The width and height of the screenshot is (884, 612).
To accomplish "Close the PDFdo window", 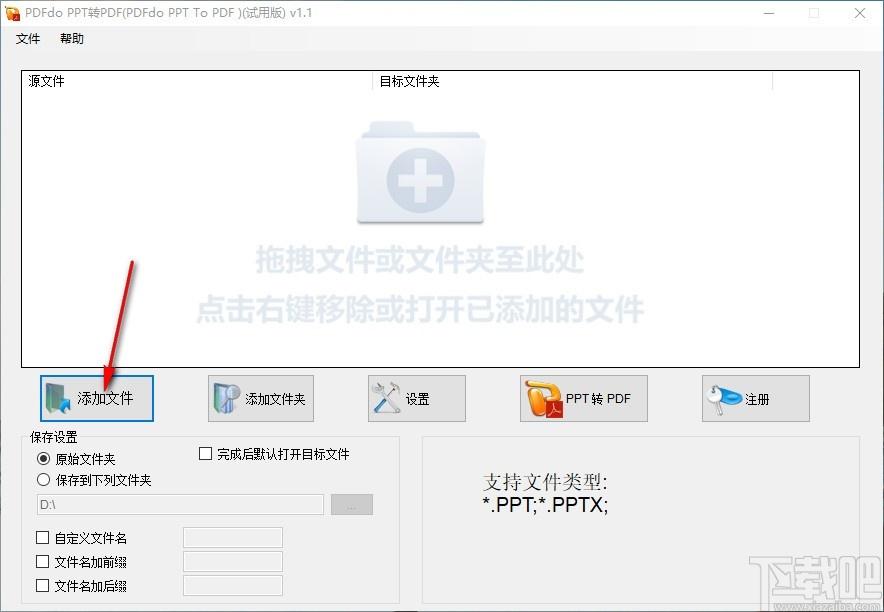I will 860,13.
